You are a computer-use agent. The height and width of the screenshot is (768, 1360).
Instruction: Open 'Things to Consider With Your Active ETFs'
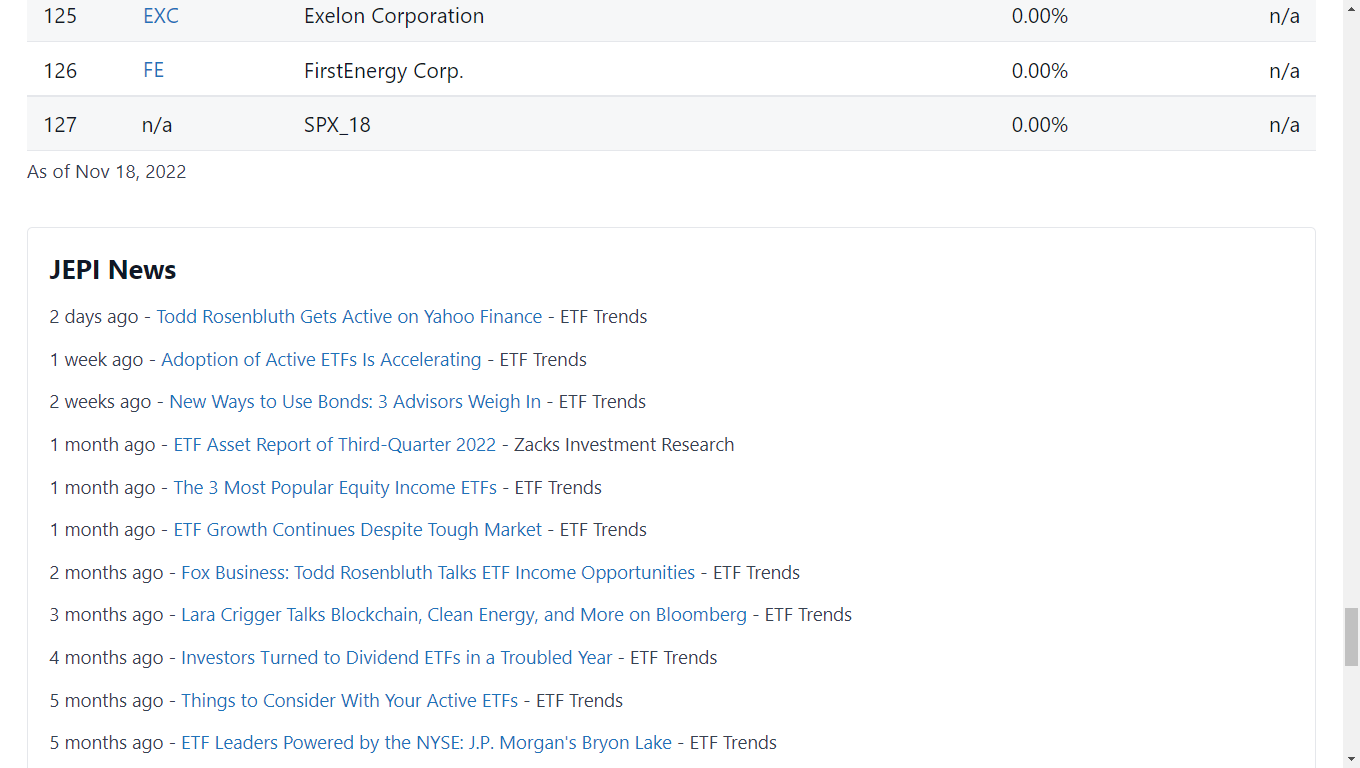tap(349, 701)
